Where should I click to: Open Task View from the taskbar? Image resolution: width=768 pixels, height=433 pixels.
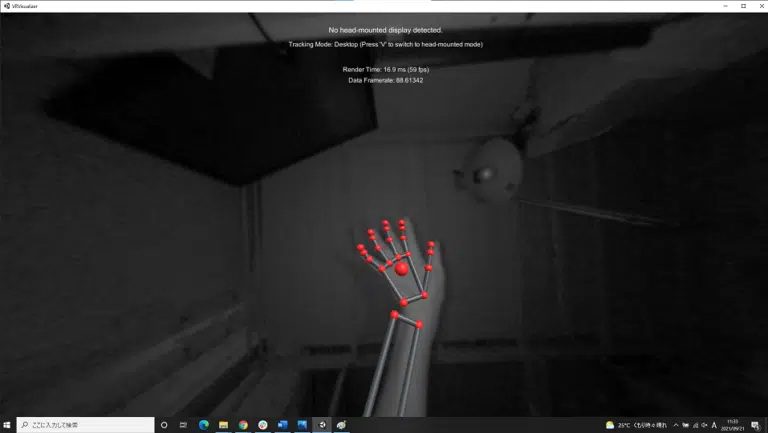coord(183,425)
